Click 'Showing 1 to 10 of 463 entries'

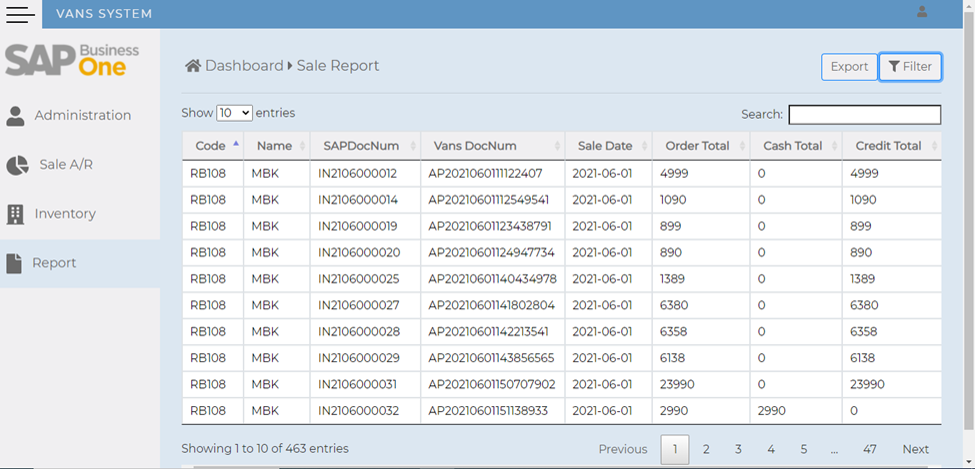coord(265,448)
